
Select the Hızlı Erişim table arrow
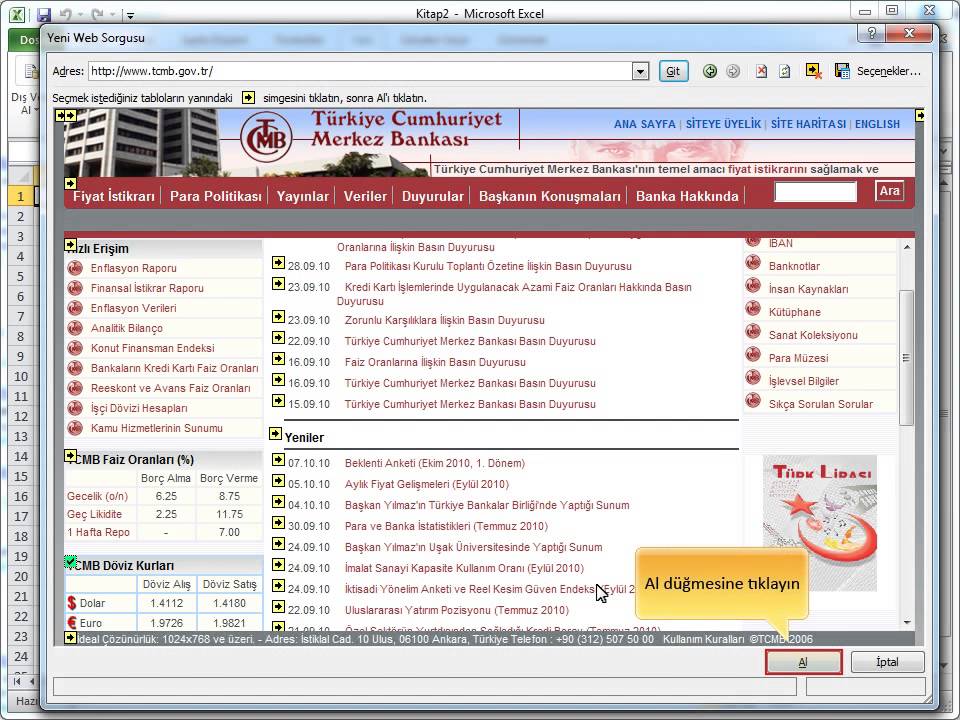pos(70,245)
